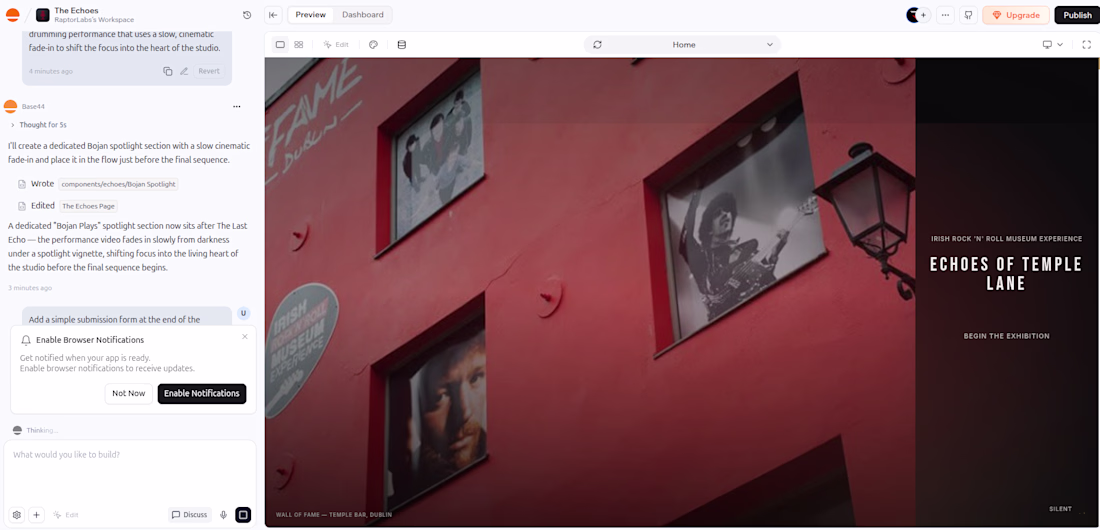Screen dimensions: 1100x530
Task: Refresh the preview with reload icon
Action: (x=597, y=44)
